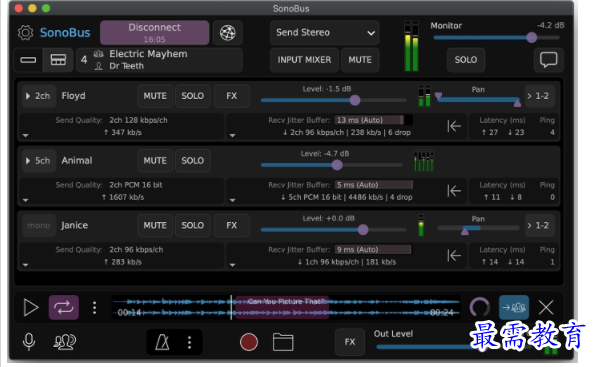
Task: Expand Animal's Recv Jitter Buffer options
Action: (232, 200)
